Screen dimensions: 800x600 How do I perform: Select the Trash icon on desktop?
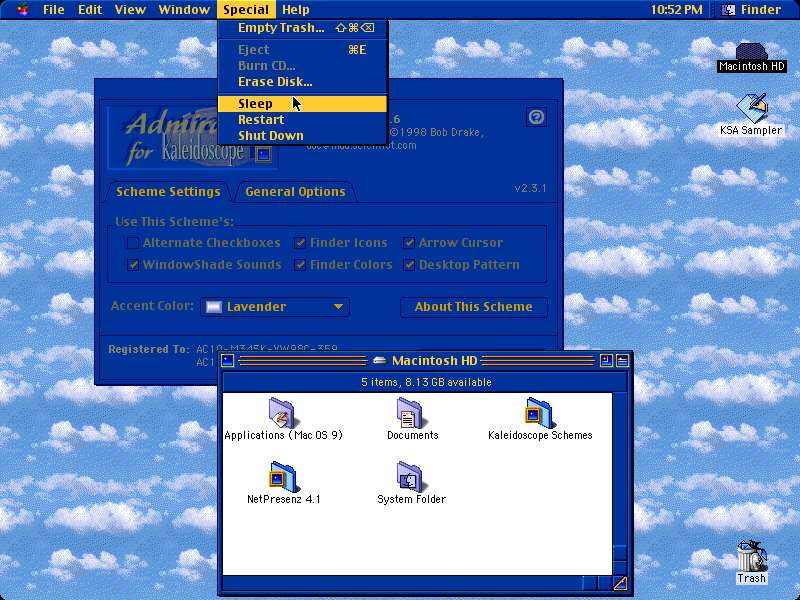point(751,556)
